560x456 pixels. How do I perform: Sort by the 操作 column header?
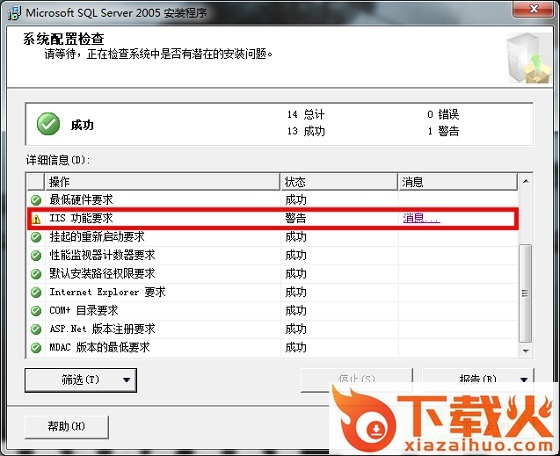162,182
